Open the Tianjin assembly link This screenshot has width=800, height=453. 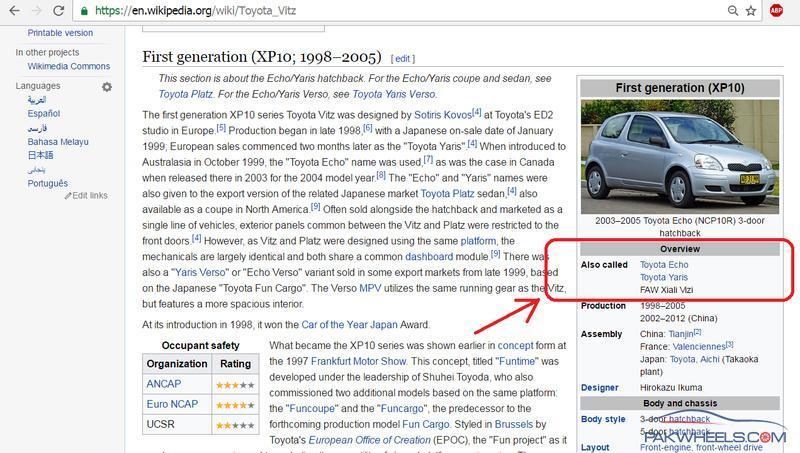click(681, 334)
